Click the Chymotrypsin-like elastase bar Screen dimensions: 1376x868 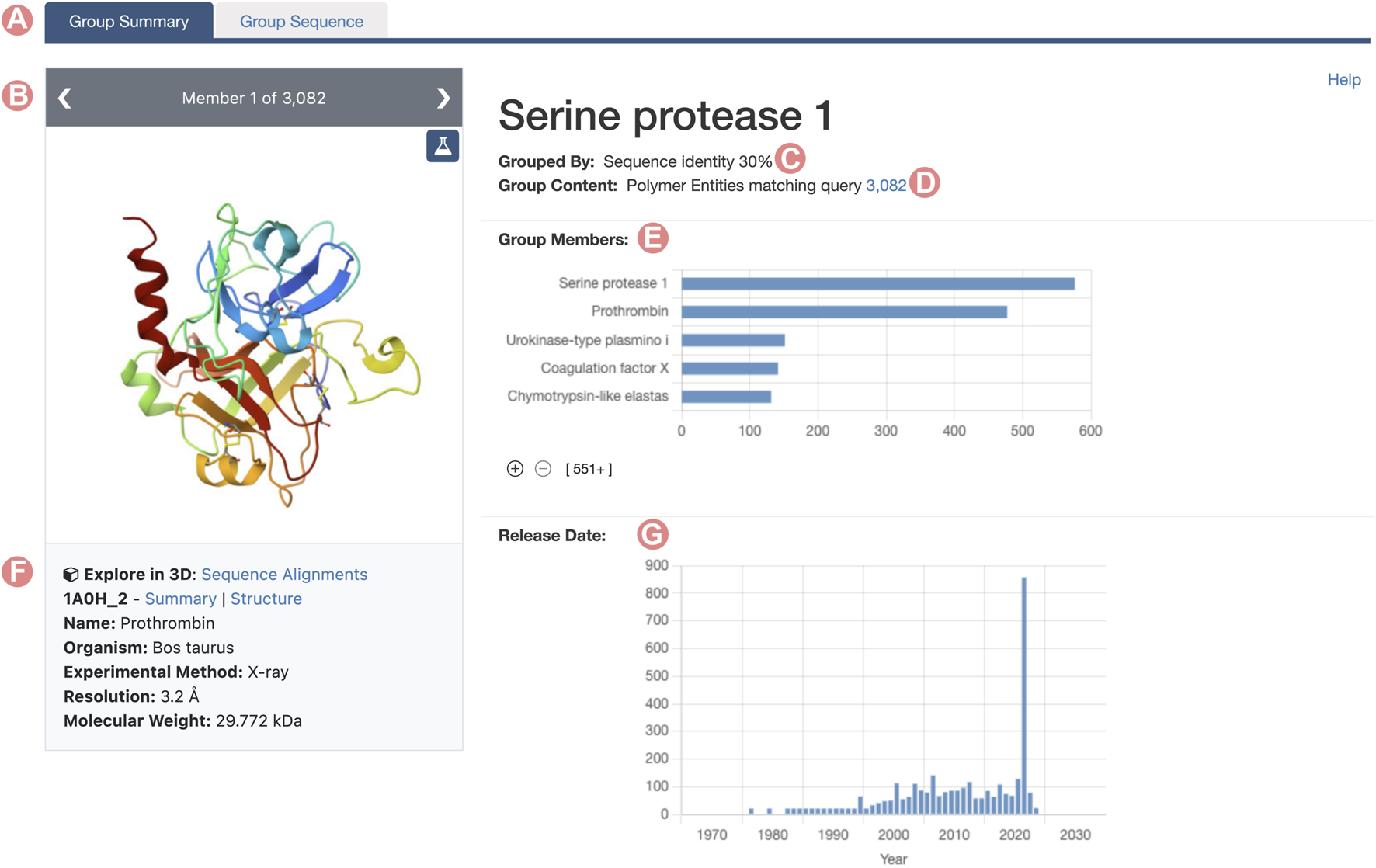click(726, 397)
